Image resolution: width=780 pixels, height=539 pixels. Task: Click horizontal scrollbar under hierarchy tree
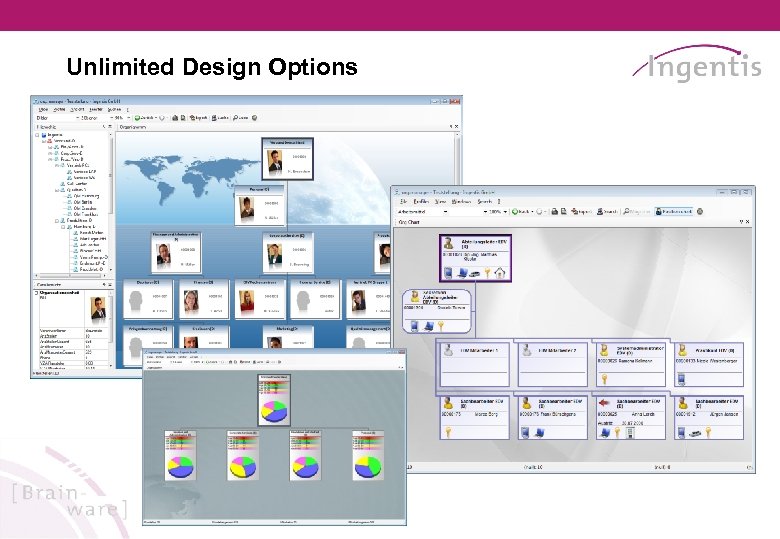(71, 275)
